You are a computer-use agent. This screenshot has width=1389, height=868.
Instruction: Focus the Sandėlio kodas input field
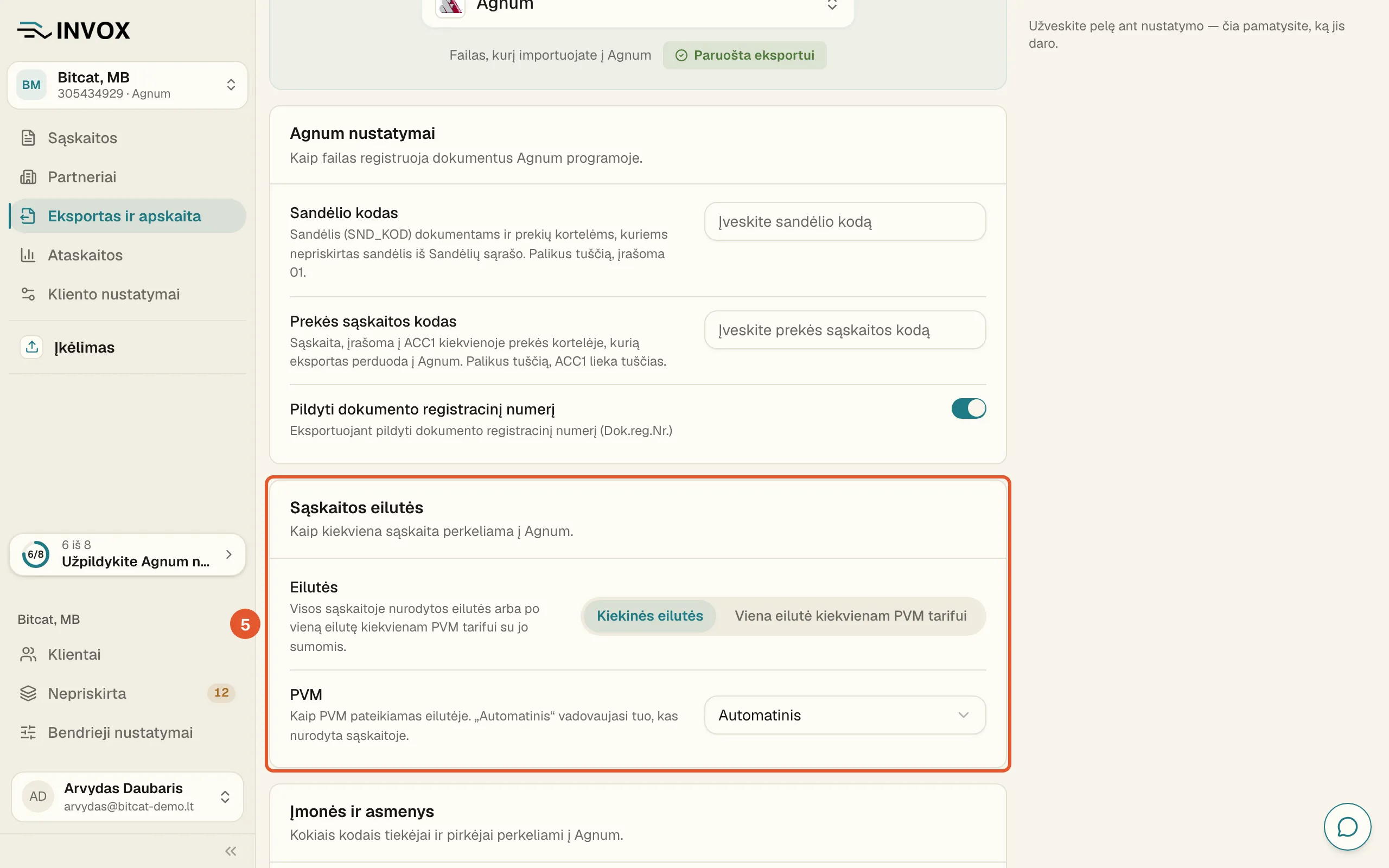point(844,221)
